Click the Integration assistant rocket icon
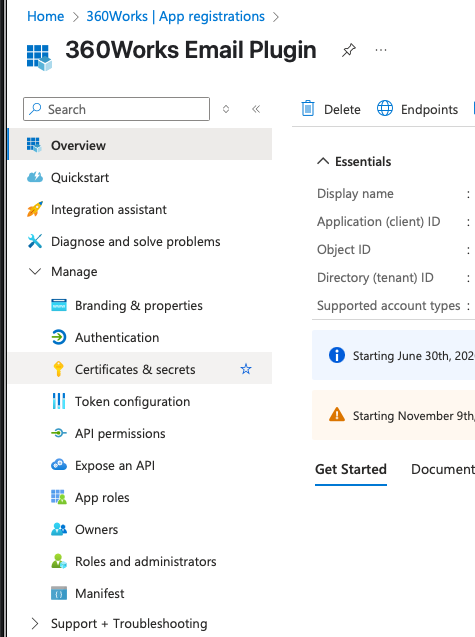Viewport: 475px width, 637px height. tap(35, 209)
